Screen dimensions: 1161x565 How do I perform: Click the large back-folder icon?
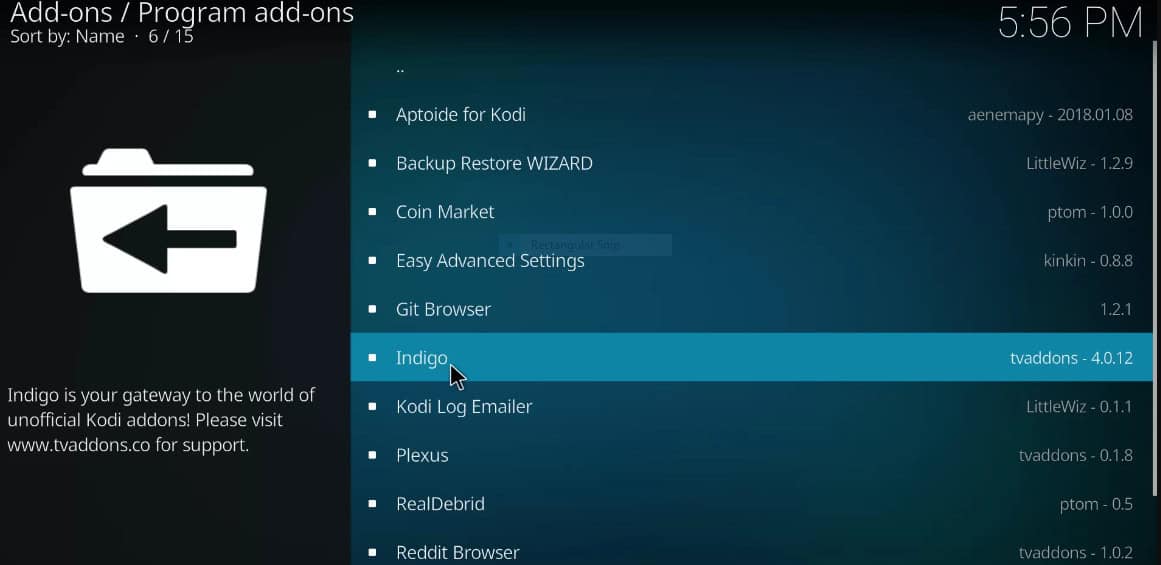pos(168,221)
